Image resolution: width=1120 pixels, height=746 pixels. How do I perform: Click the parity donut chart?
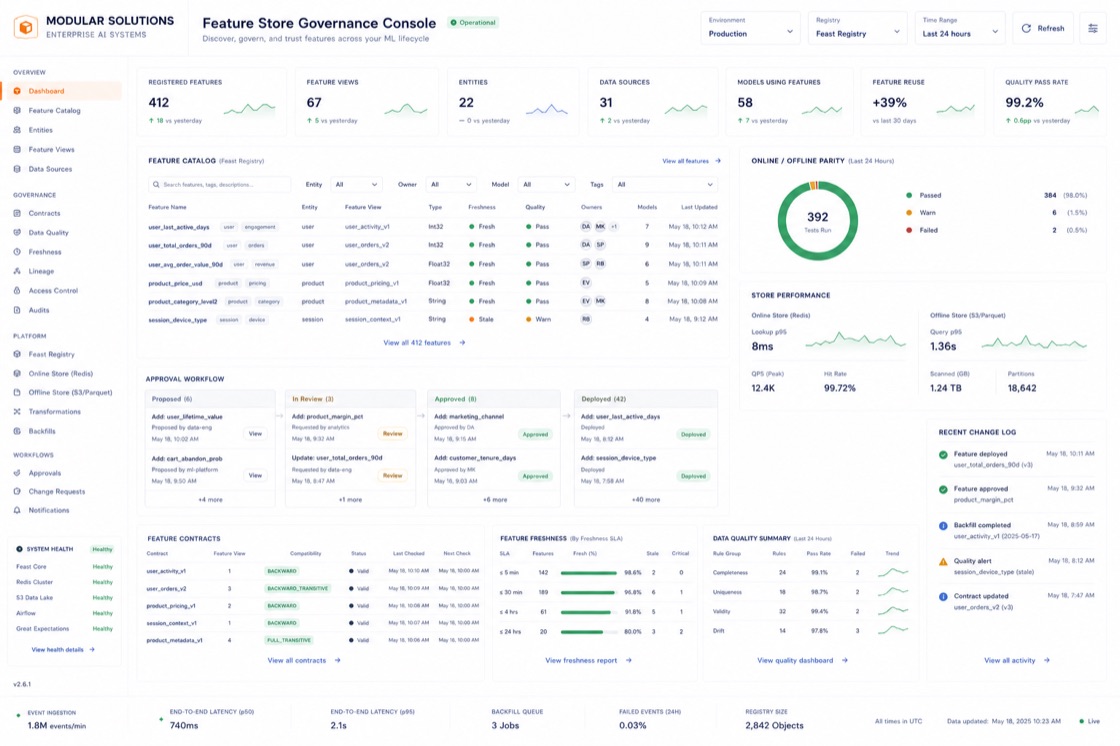(x=818, y=220)
